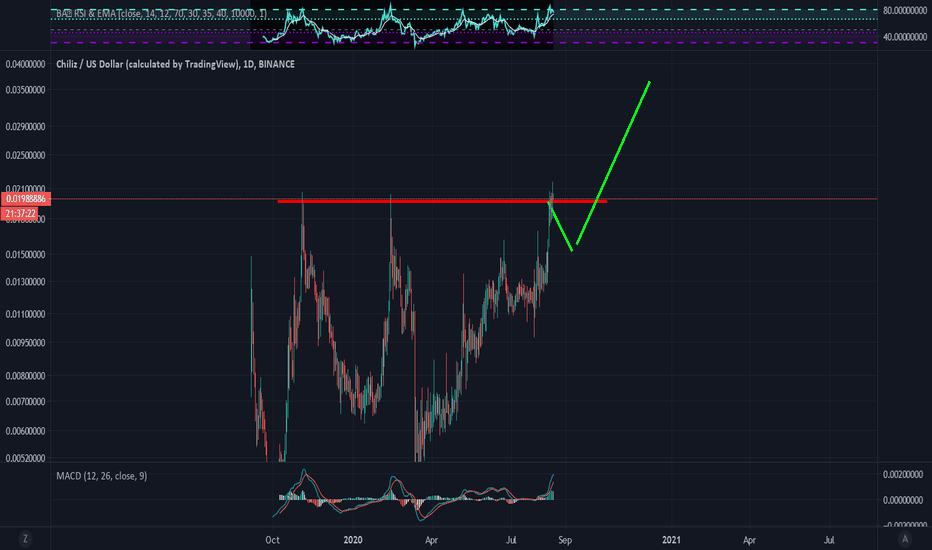This screenshot has width=932, height=550.
Task: Click the 0.00600000 price axis label
Action: 26,431
